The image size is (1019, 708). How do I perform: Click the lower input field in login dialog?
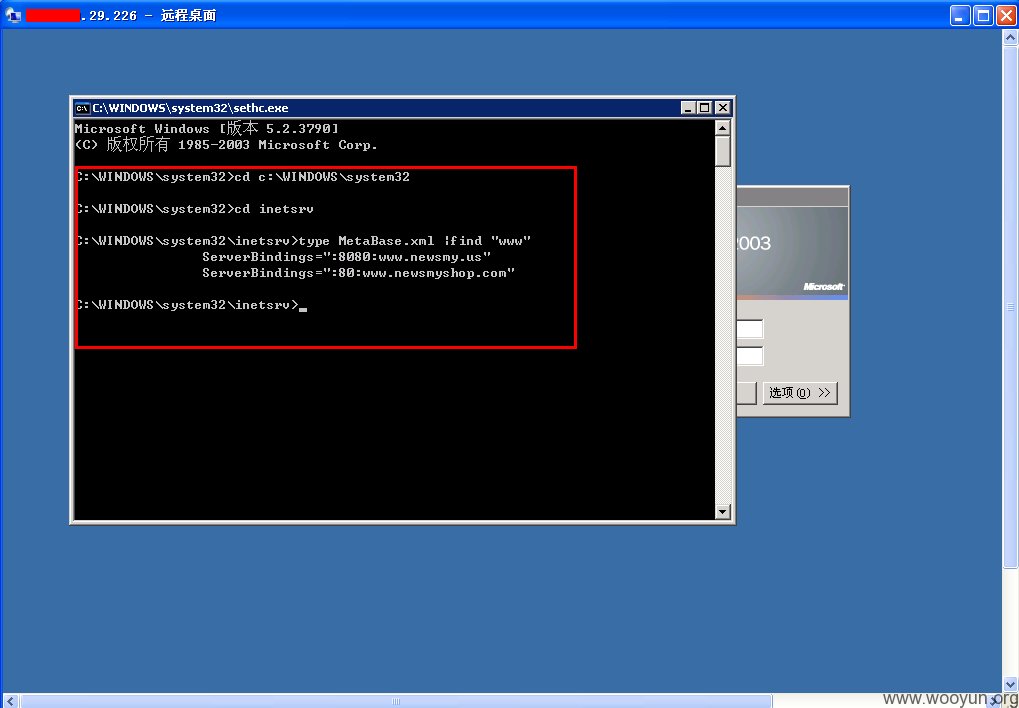[750, 356]
